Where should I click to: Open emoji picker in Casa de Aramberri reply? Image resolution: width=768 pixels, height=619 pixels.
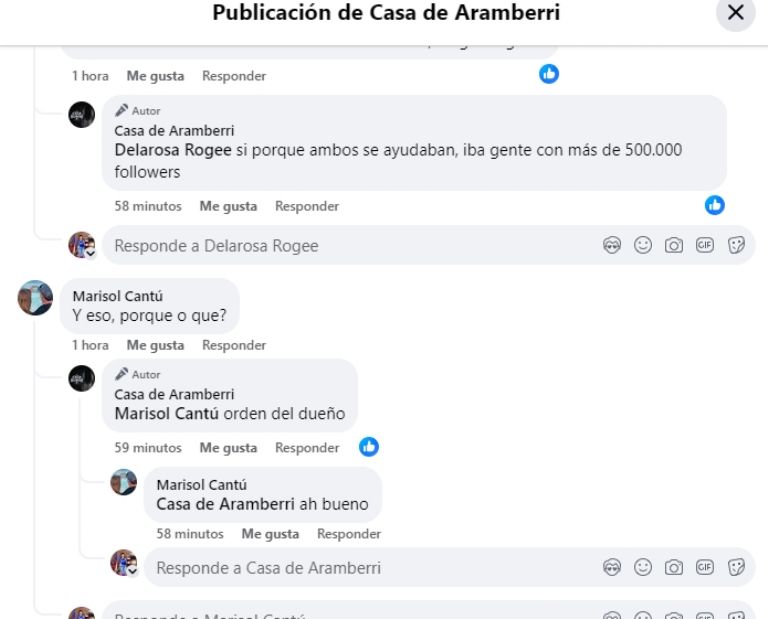click(x=643, y=567)
